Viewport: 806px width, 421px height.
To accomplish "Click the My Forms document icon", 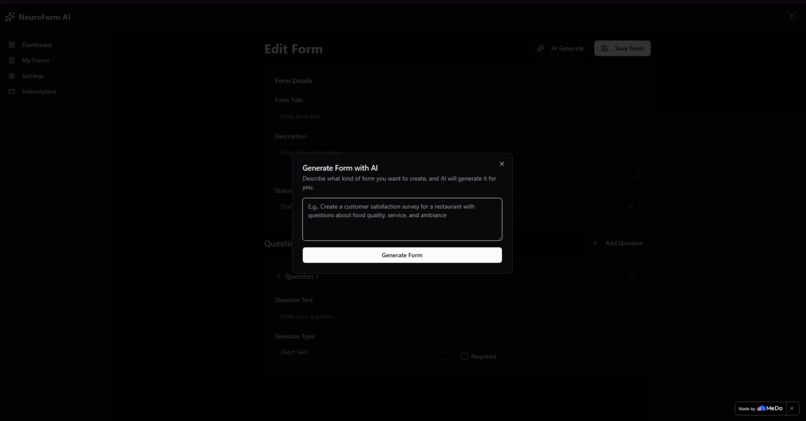I will (x=12, y=61).
